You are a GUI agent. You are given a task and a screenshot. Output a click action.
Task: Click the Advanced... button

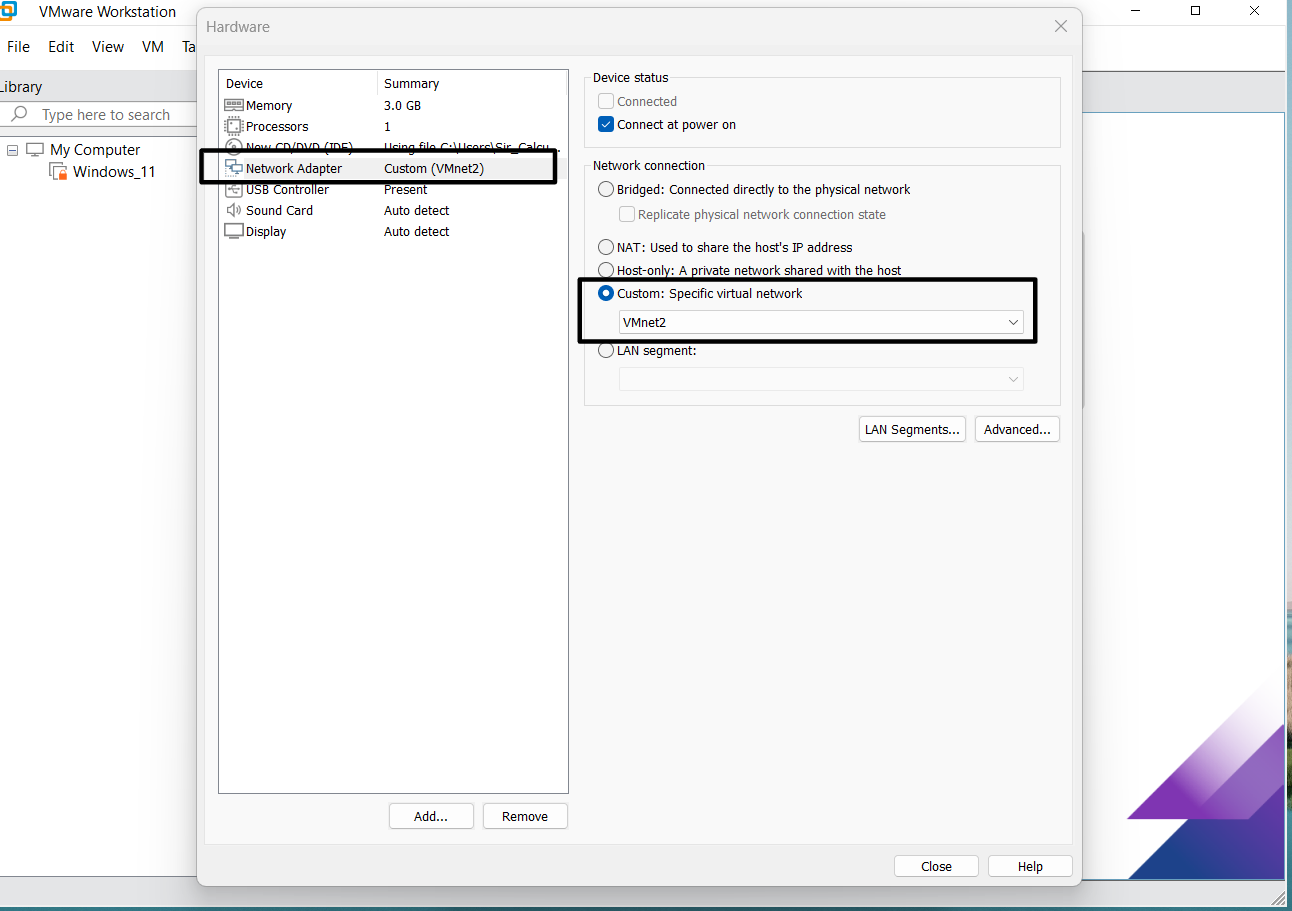click(1017, 429)
